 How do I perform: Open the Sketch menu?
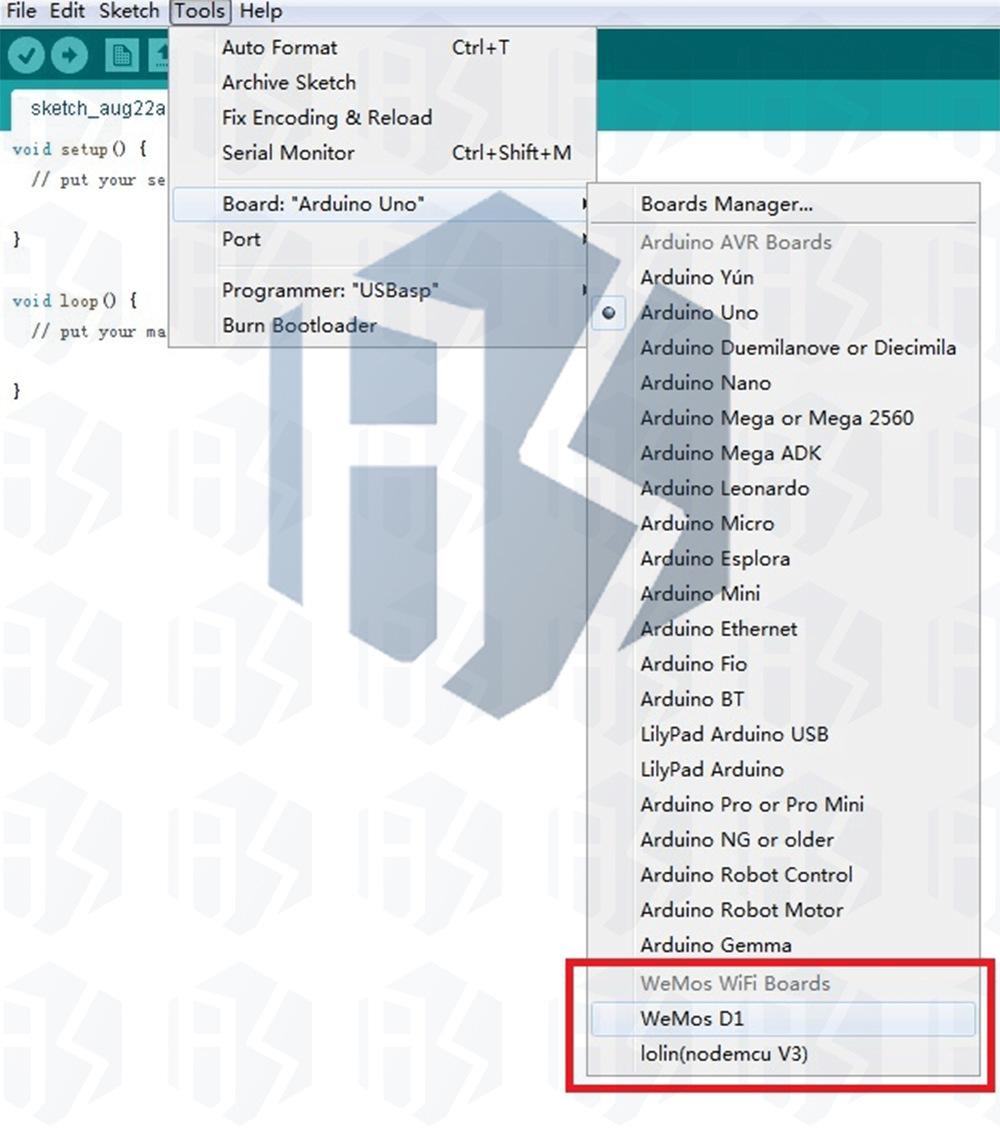[x=129, y=11]
